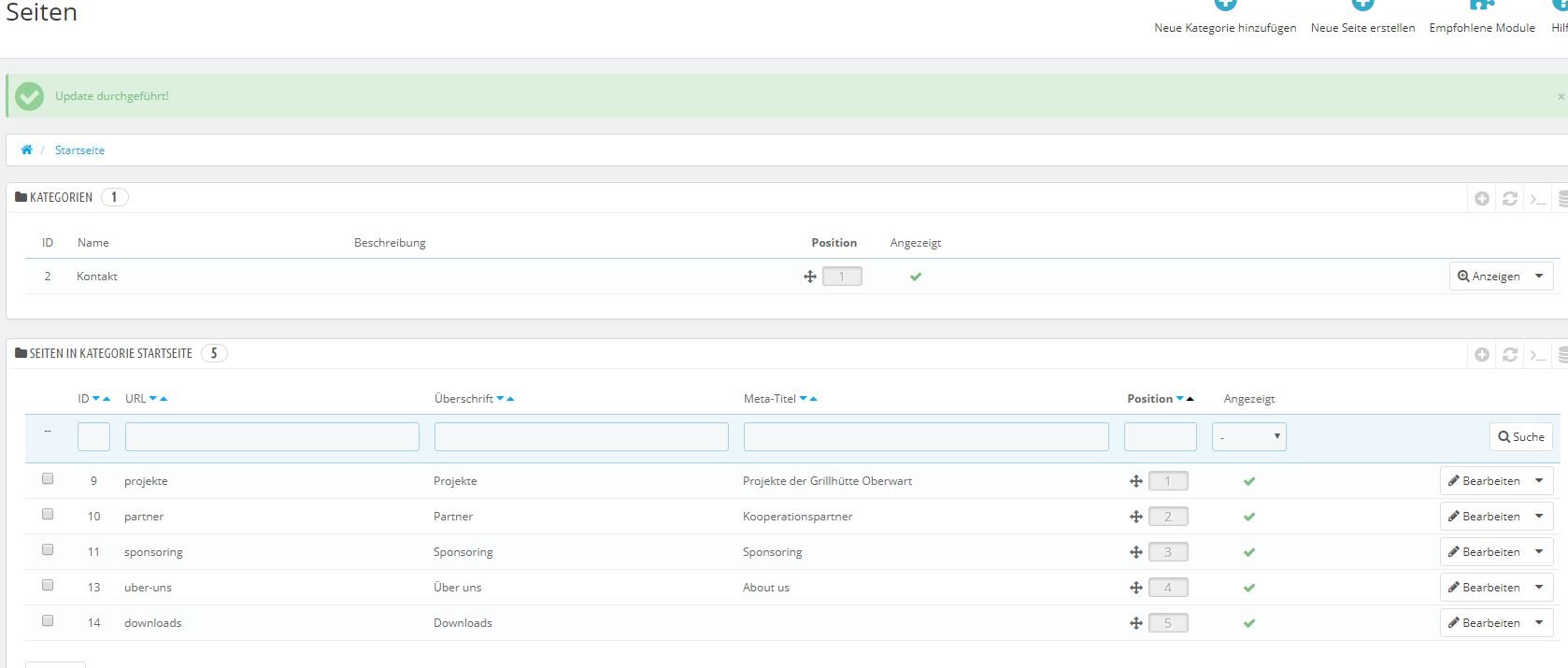Expand Bearbeiten dropdown for partner row
1568x668 pixels.
point(1539,516)
